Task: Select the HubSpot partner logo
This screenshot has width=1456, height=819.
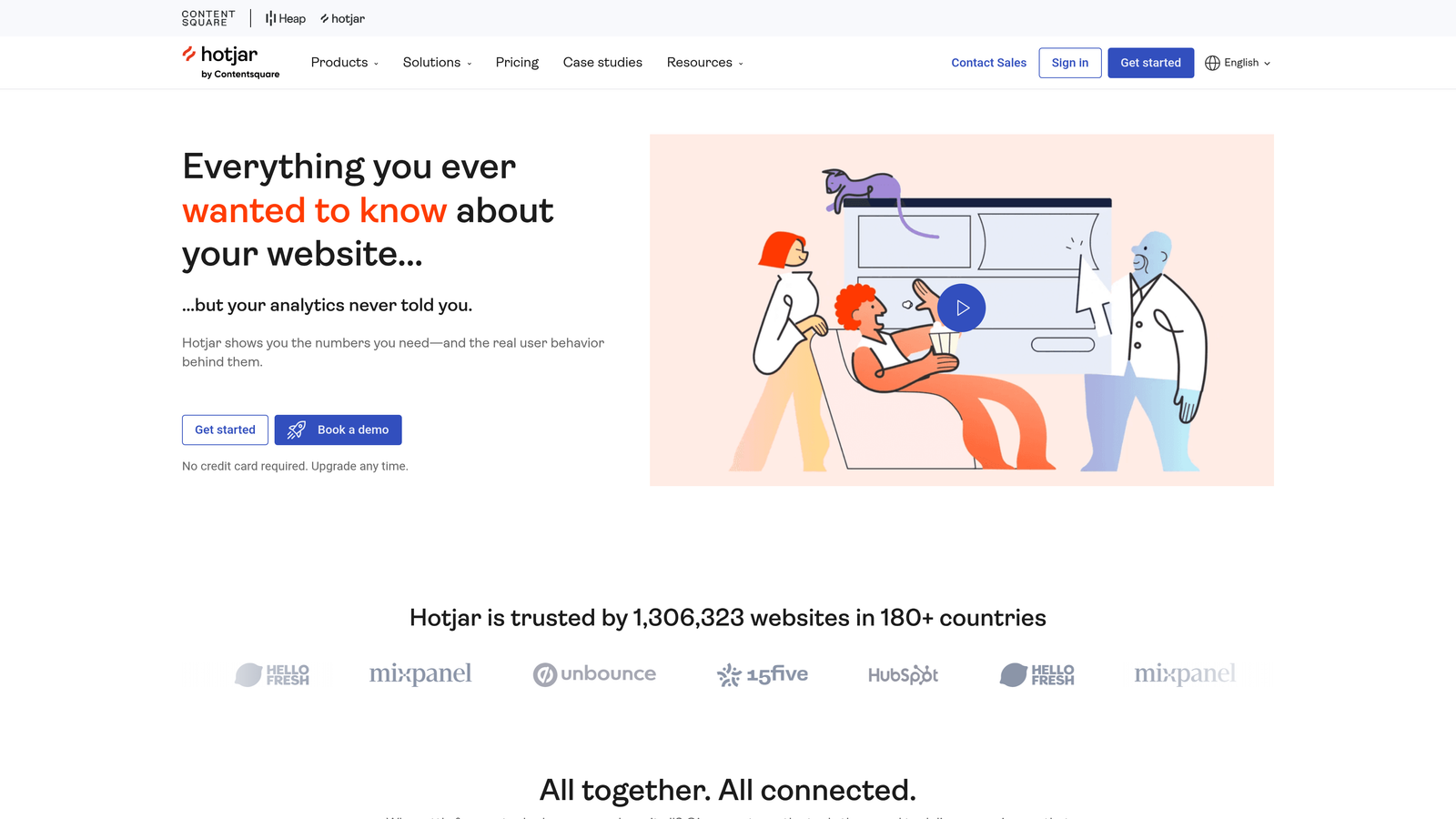Action: [x=902, y=674]
